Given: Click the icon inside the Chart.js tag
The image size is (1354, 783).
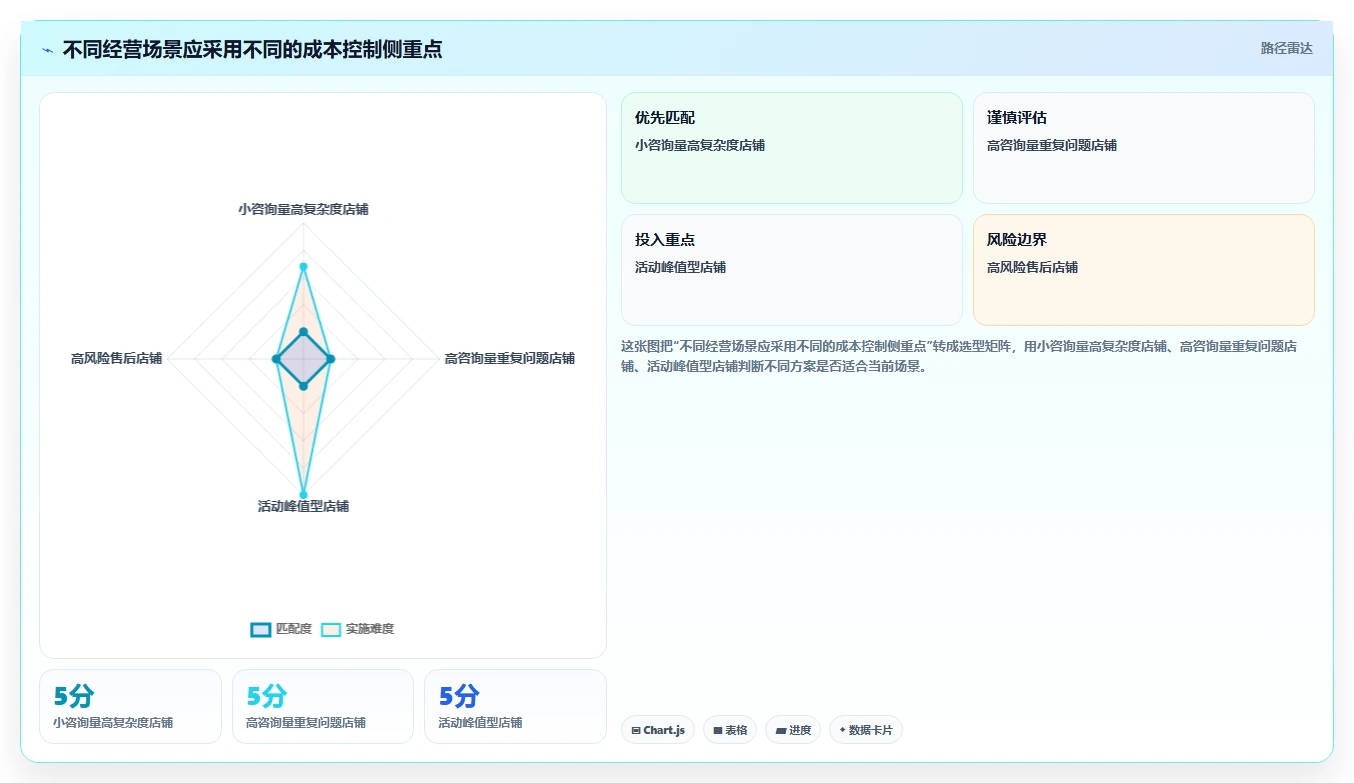Looking at the screenshot, I should click(x=635, y=731).
